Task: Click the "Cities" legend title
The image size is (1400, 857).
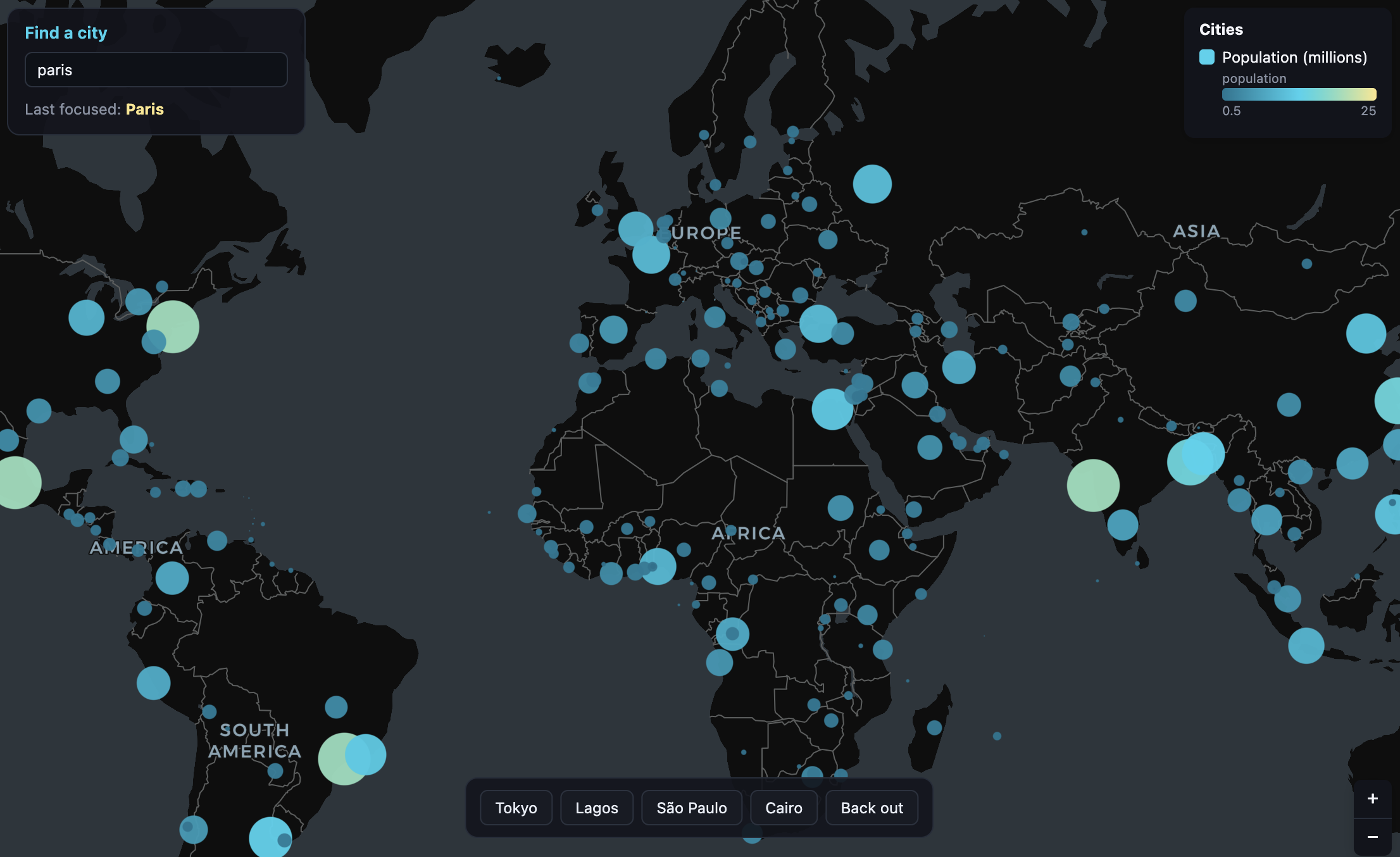Action: [x=1221, y=29]
